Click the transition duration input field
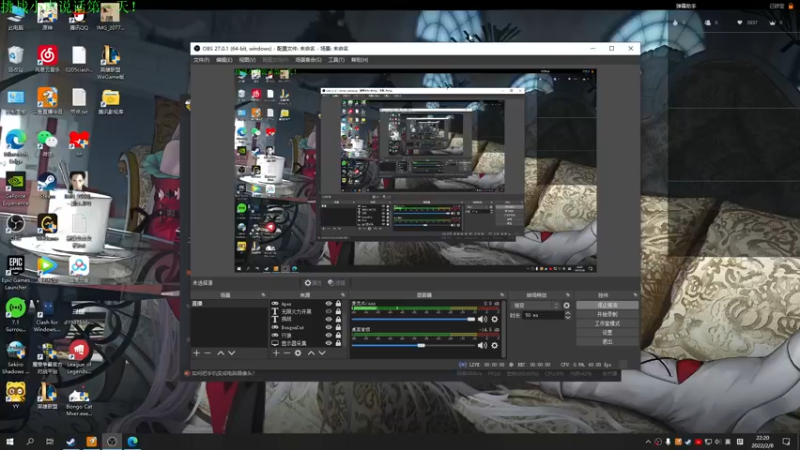This screenshot has height=450, width=800. click(543, 315)
